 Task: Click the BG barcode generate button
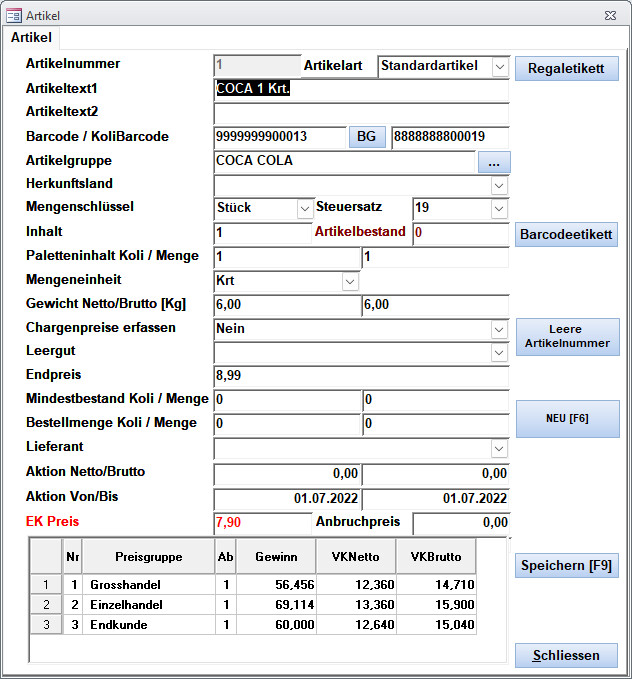click(x=366, y=136)
